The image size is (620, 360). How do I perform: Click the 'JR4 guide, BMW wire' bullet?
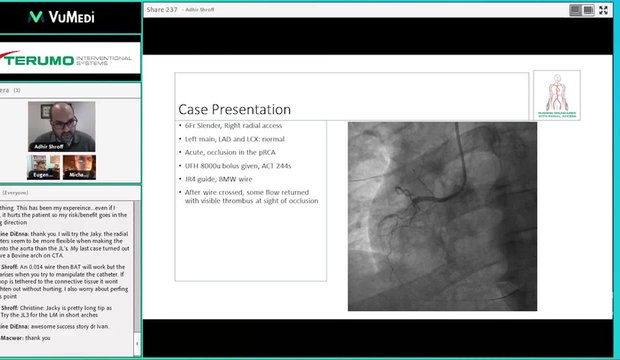coord(218,179)
